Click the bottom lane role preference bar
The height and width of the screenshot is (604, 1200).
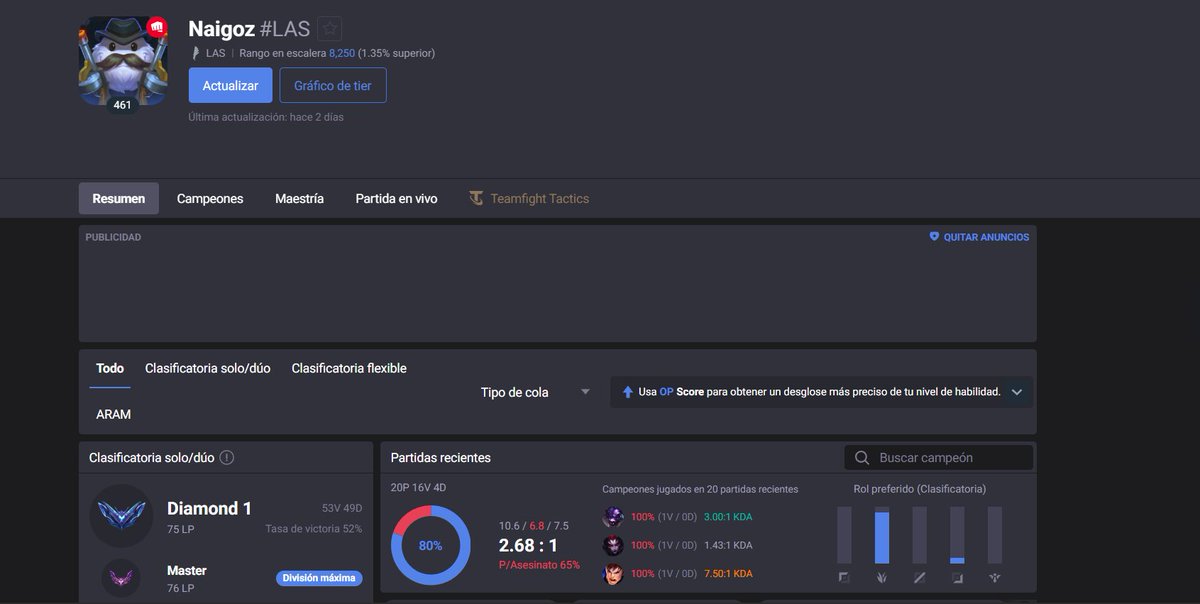click(x=957, y=535)
